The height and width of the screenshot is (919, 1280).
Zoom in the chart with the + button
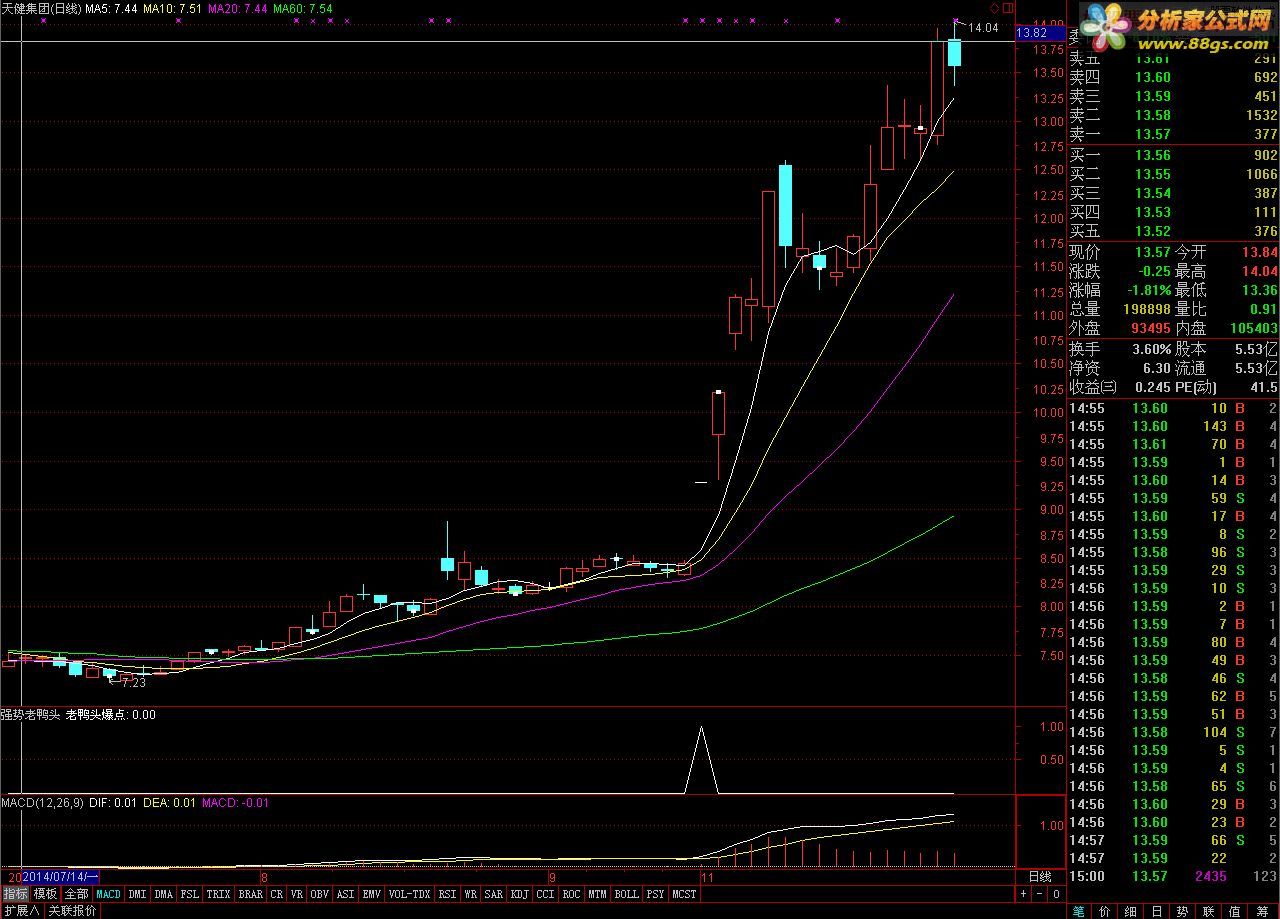click(1023, 893)
